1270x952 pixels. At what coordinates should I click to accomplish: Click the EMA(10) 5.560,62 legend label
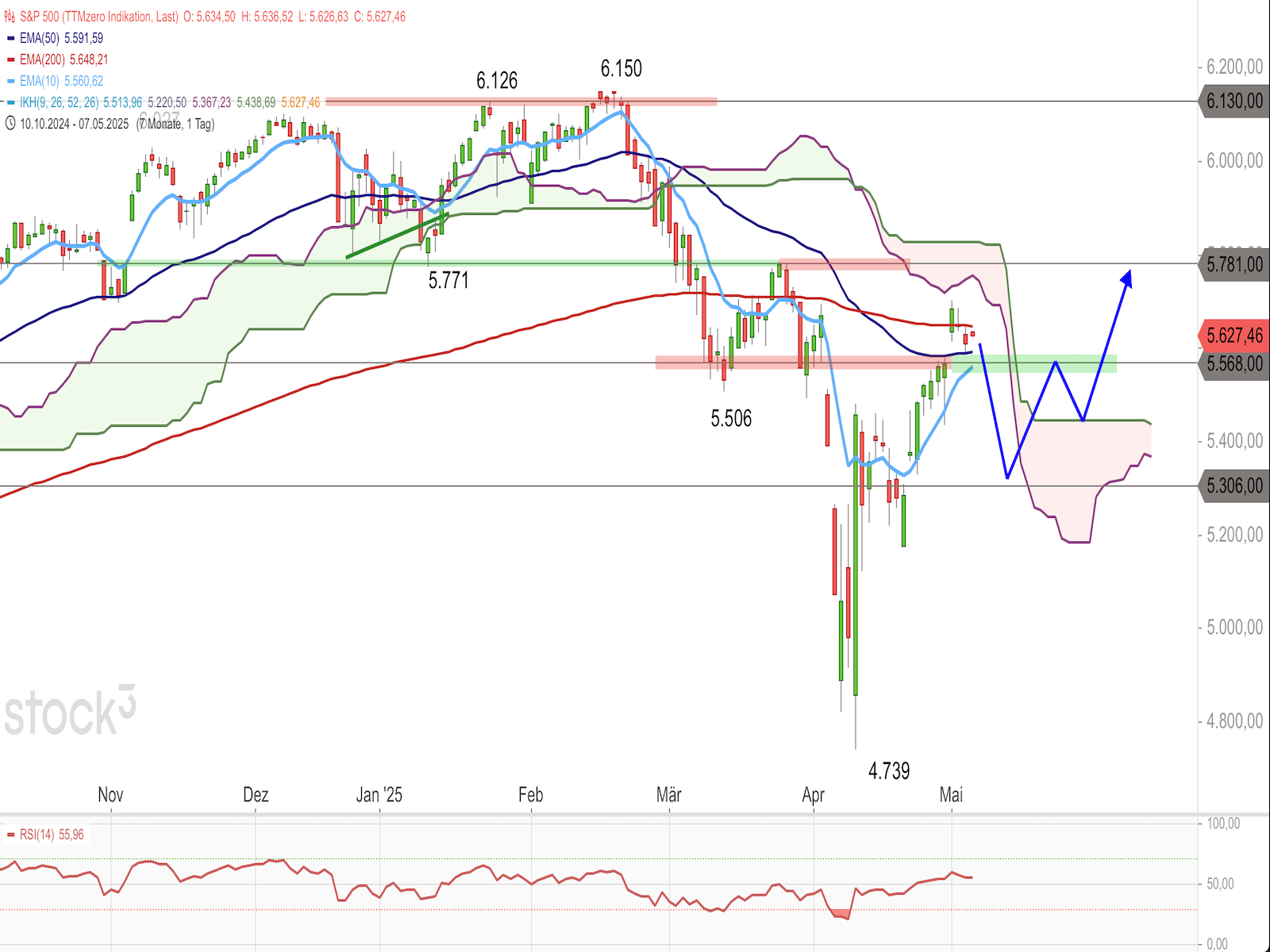coord(62,81)
